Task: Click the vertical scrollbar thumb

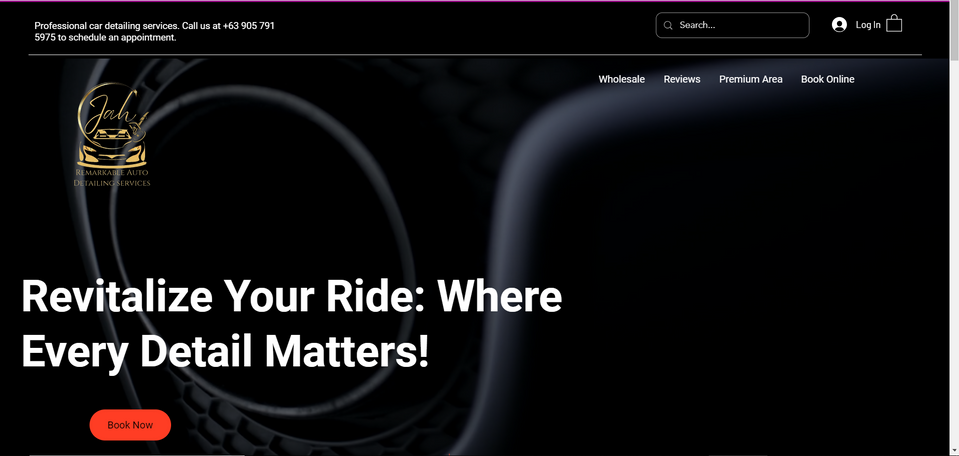Action: (x=954, y=31)
